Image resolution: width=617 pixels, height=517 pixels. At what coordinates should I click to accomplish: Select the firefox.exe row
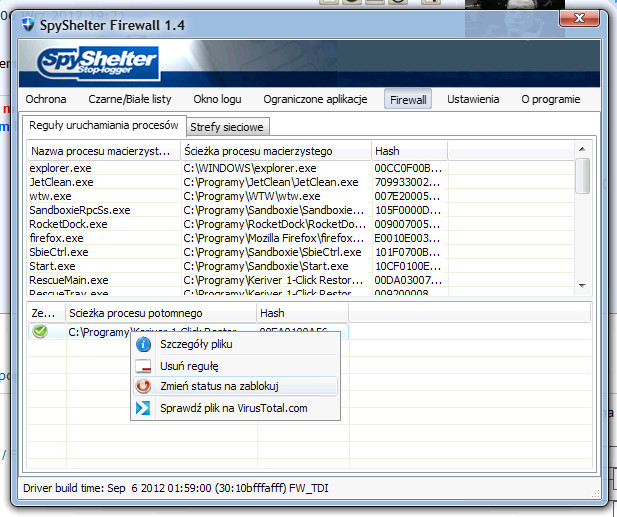pyautogui.click(x=301, y=238)
